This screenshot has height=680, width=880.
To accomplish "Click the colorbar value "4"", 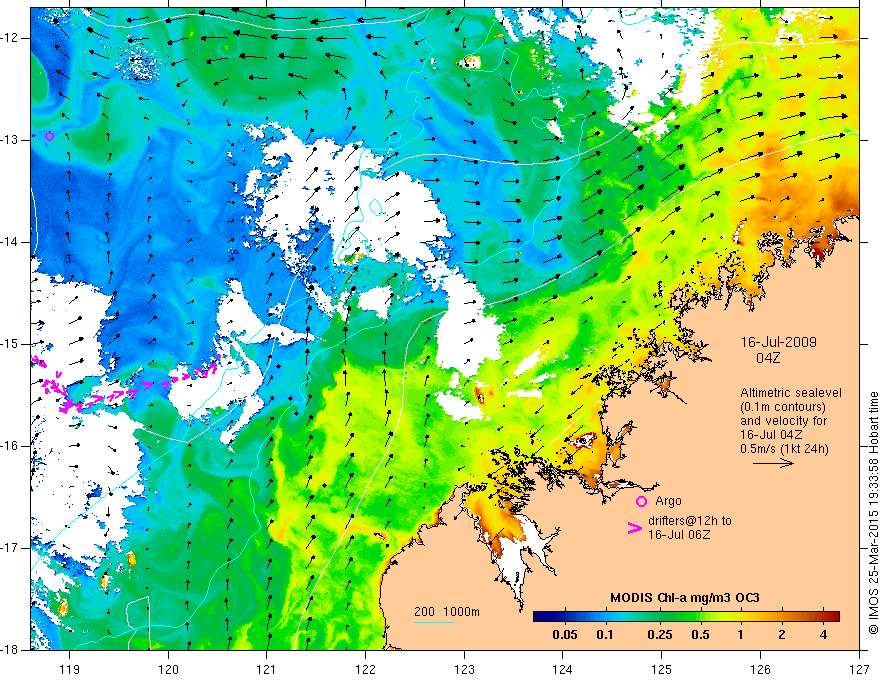I will pos(823,635).
